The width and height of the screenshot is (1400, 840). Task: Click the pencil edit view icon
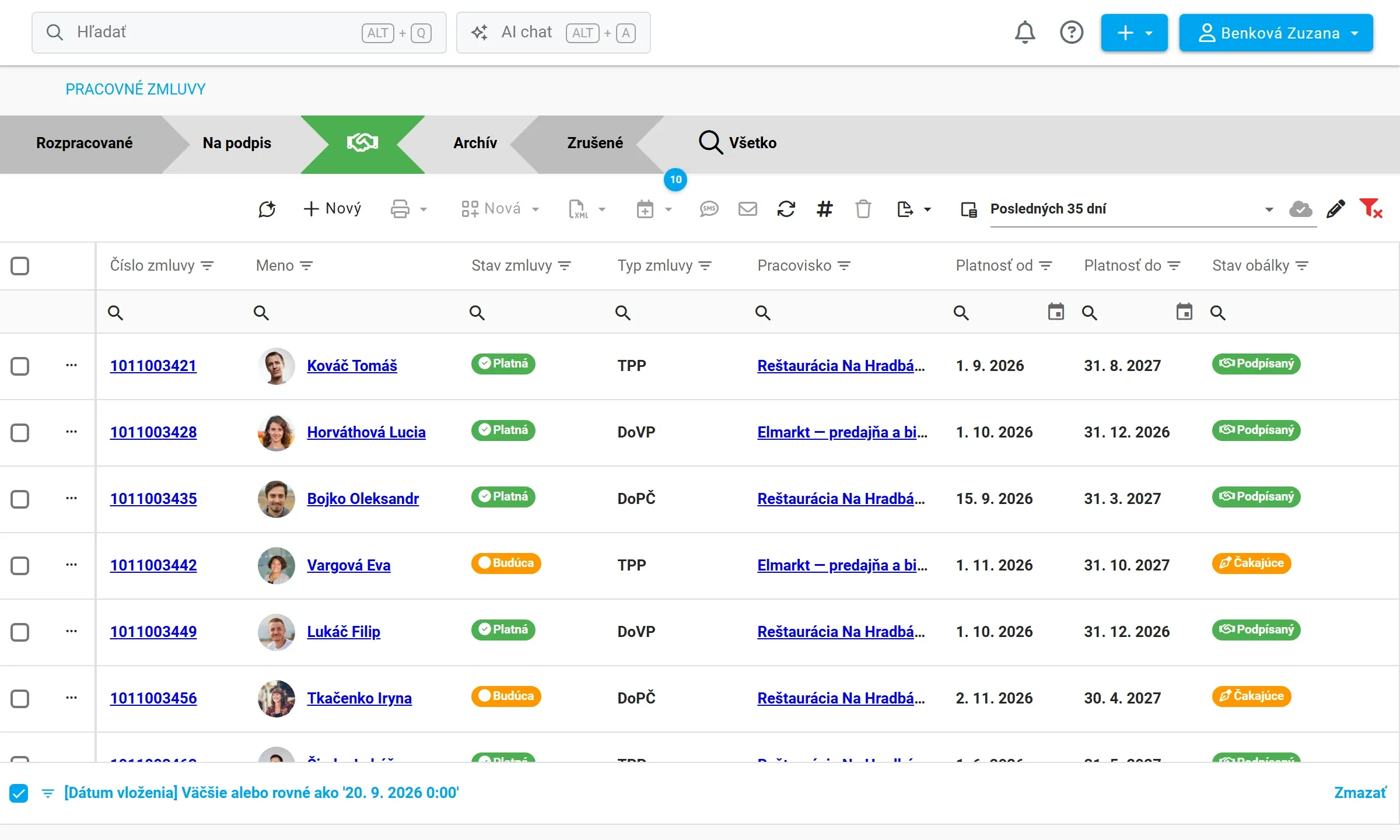1336,209
